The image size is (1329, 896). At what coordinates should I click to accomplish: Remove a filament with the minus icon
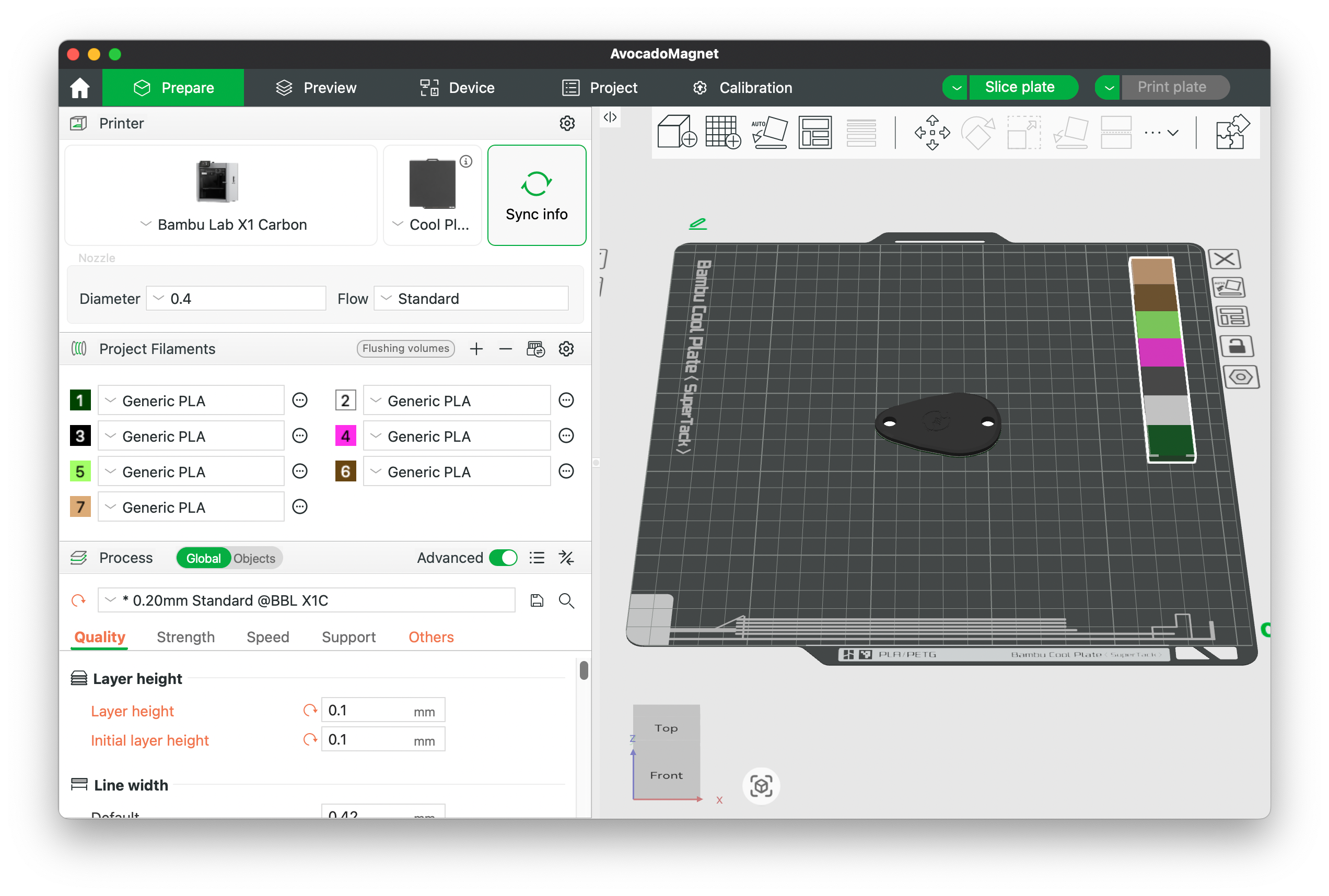click(505, 349)
